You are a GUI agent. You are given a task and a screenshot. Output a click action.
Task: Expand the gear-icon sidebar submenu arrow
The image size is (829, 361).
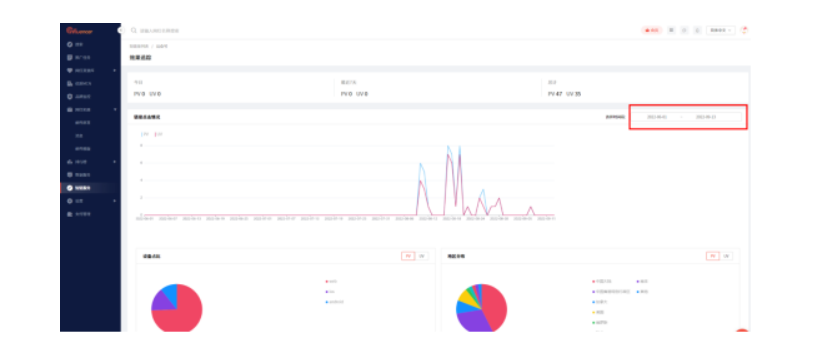pyautogui.click(x=115, y=201)
